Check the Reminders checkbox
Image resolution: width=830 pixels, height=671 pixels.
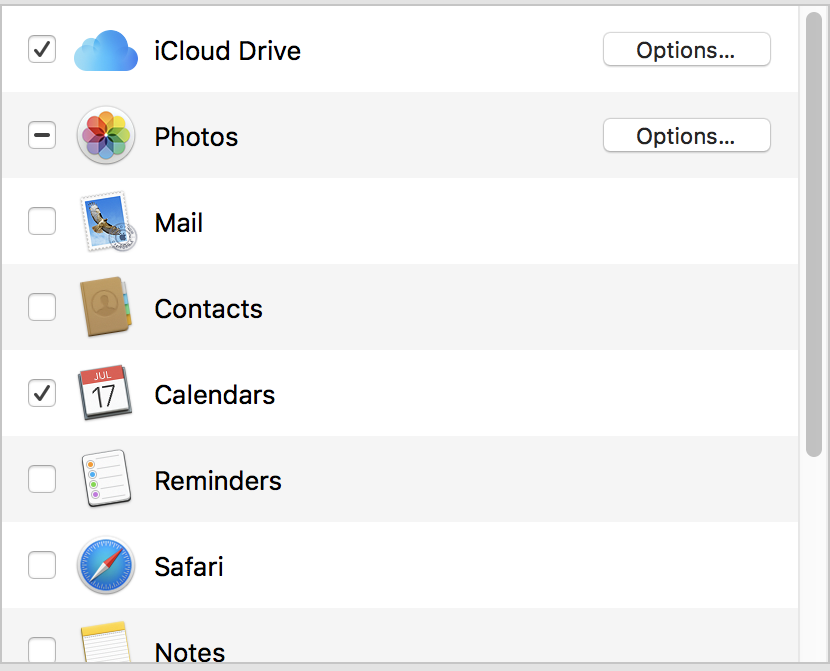point(42,479)
